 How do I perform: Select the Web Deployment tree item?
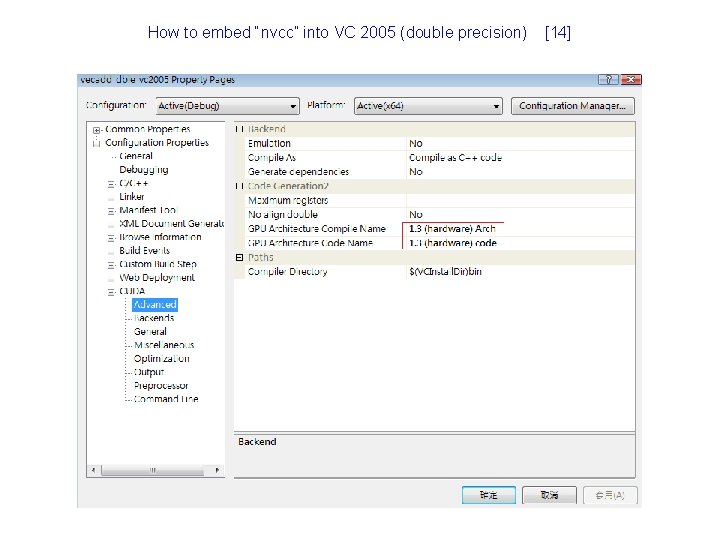click(157, 278)
